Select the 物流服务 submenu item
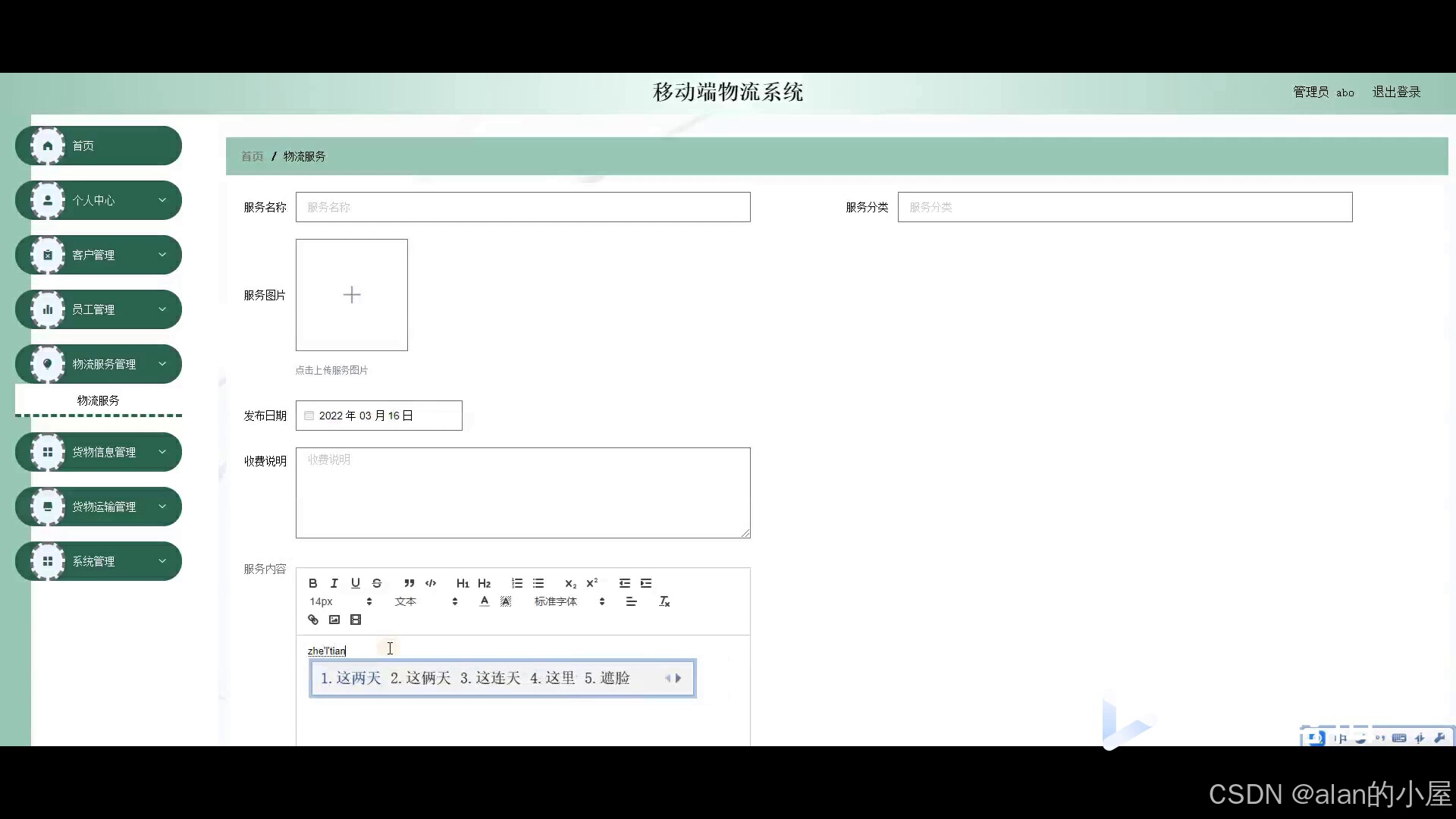Viewport: 1456px width, 819px height. coord(99,400)
